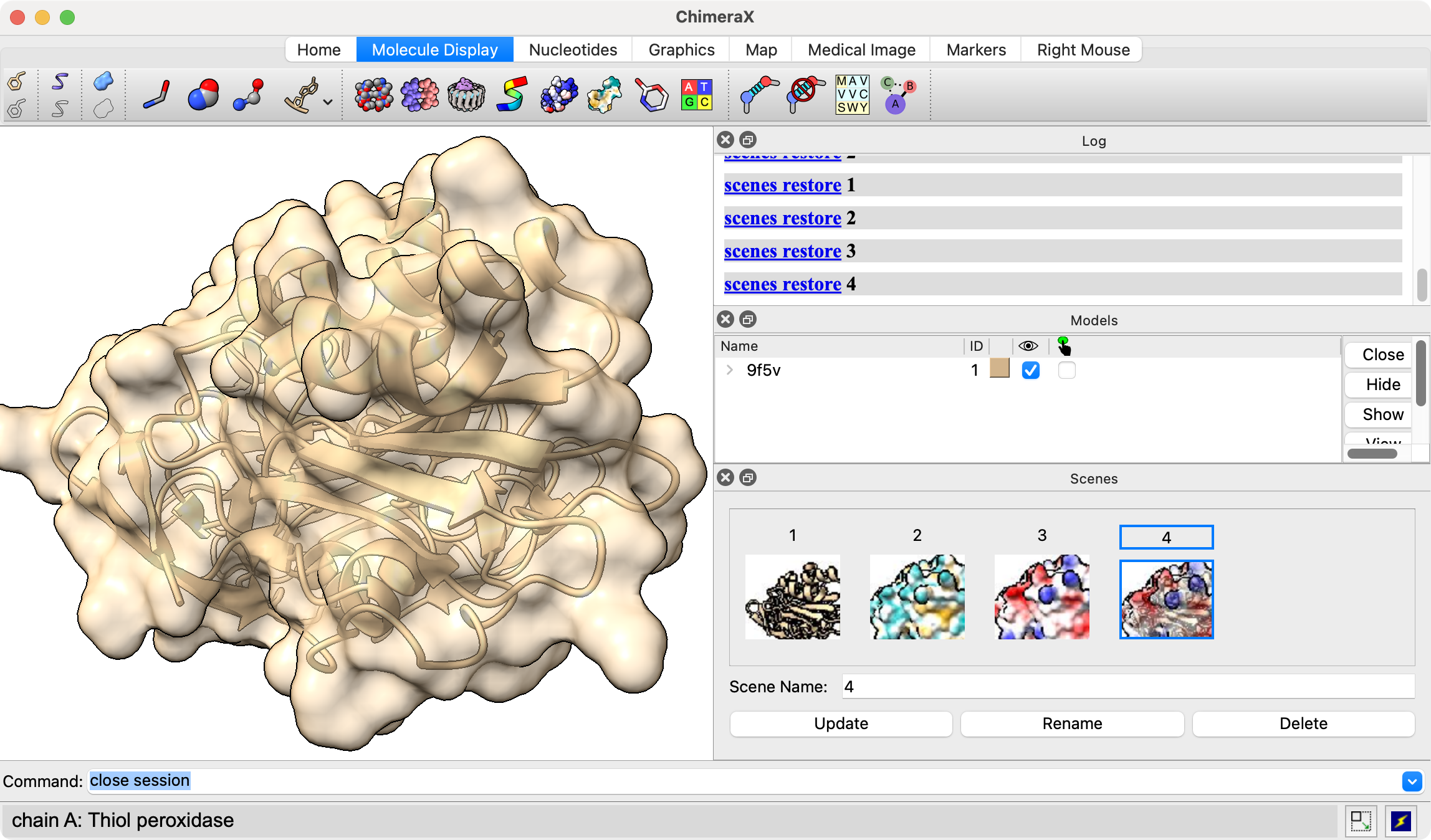Screen dimensions: 1431x840
Task: Color by heteroatom spheres icon
Action: pos(373,95)
